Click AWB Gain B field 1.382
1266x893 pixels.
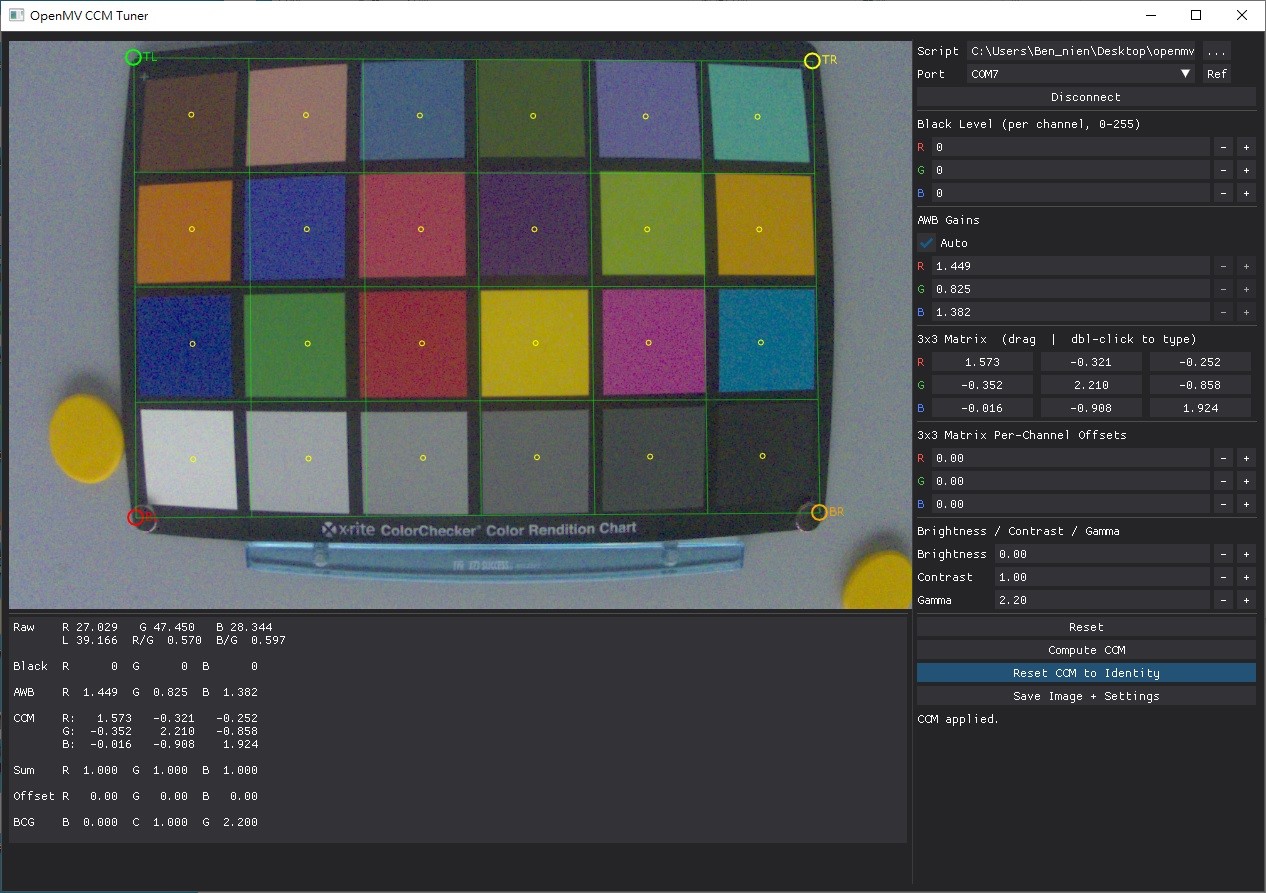(1071, 312)
